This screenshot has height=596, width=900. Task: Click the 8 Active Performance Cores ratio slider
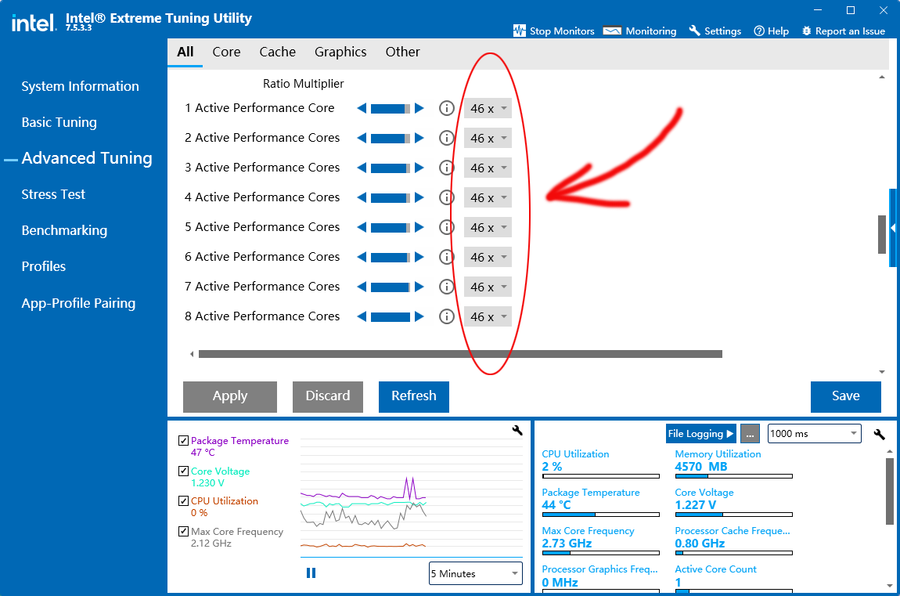click(390, 317)
